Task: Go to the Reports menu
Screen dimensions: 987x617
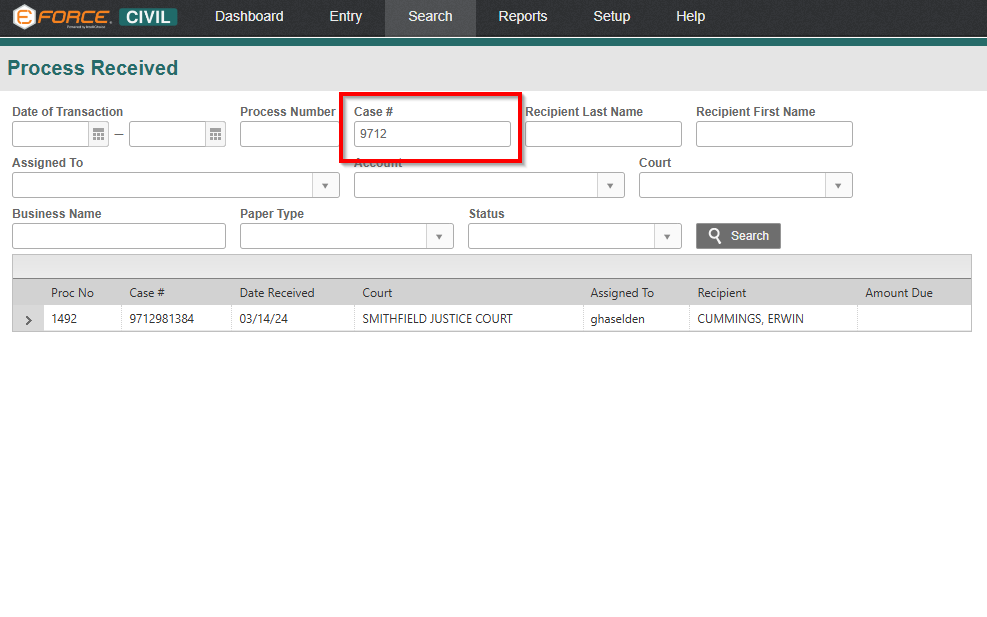Action: tap(523, 17)
